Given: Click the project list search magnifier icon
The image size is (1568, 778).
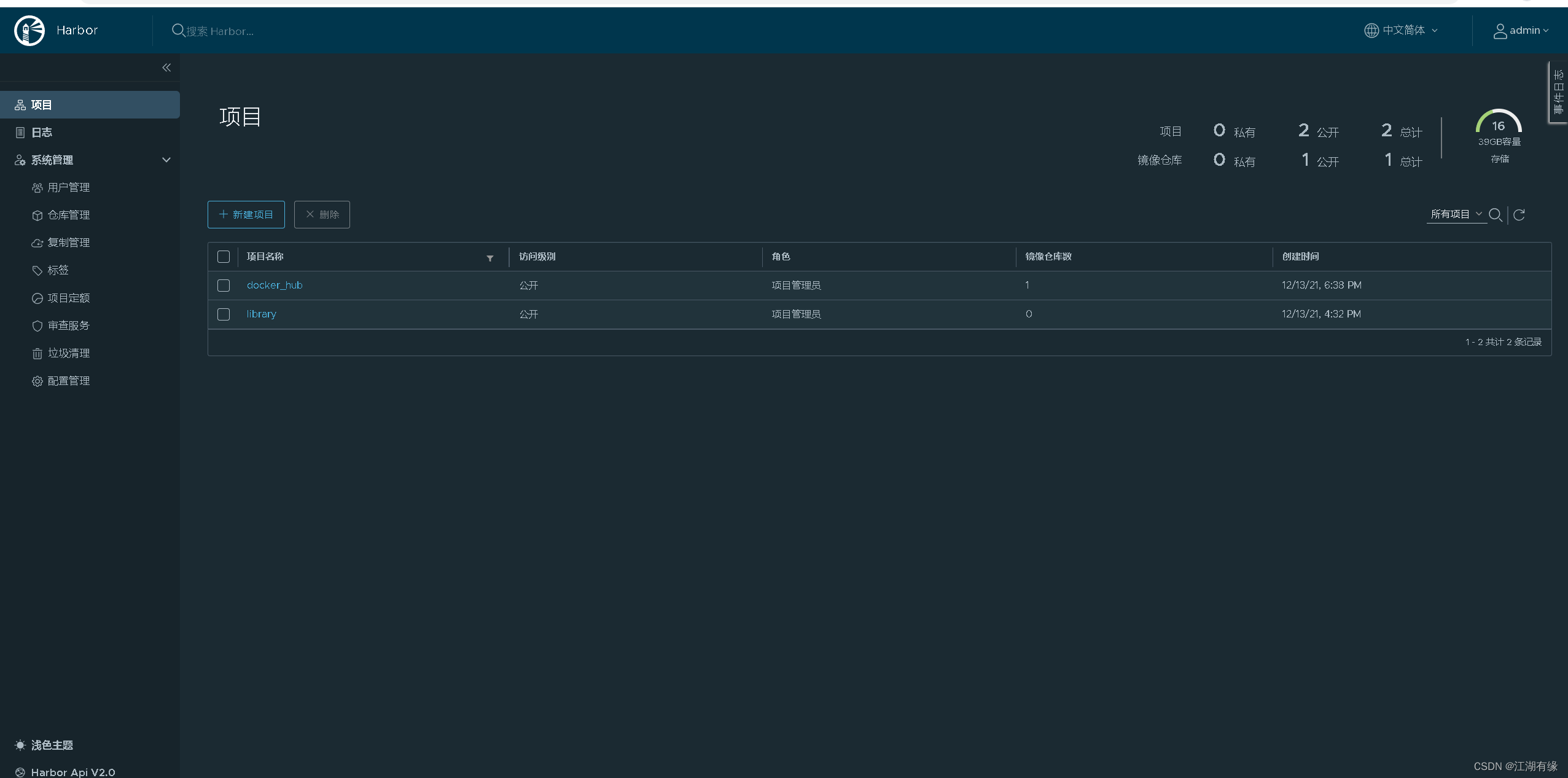Looking at the screenshot, I should 1495,215.
